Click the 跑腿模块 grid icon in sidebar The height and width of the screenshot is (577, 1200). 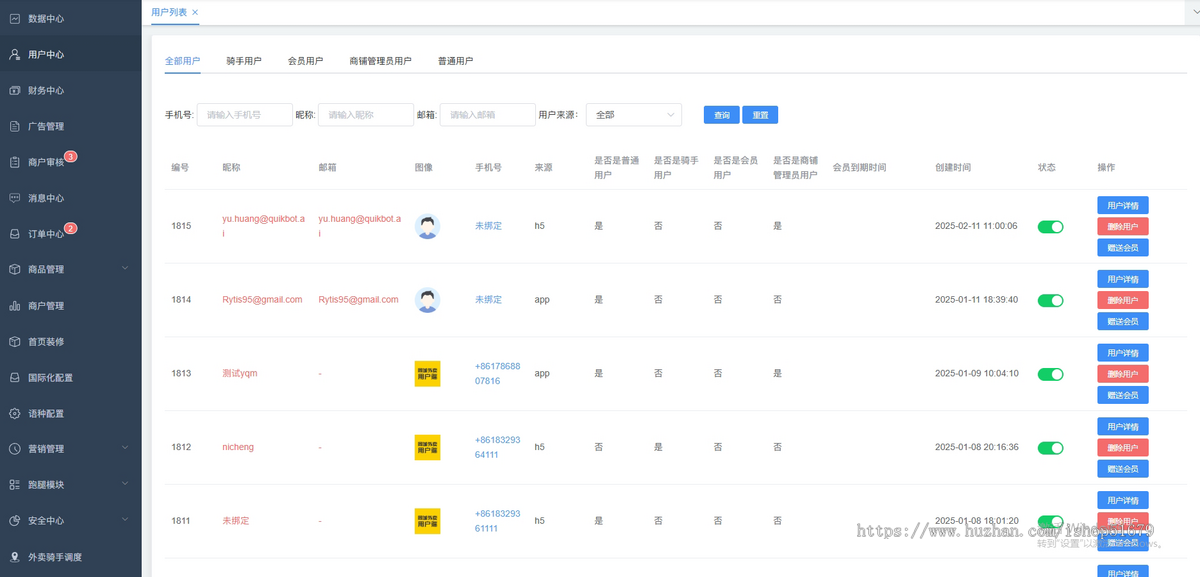click(x=15, y=485)
